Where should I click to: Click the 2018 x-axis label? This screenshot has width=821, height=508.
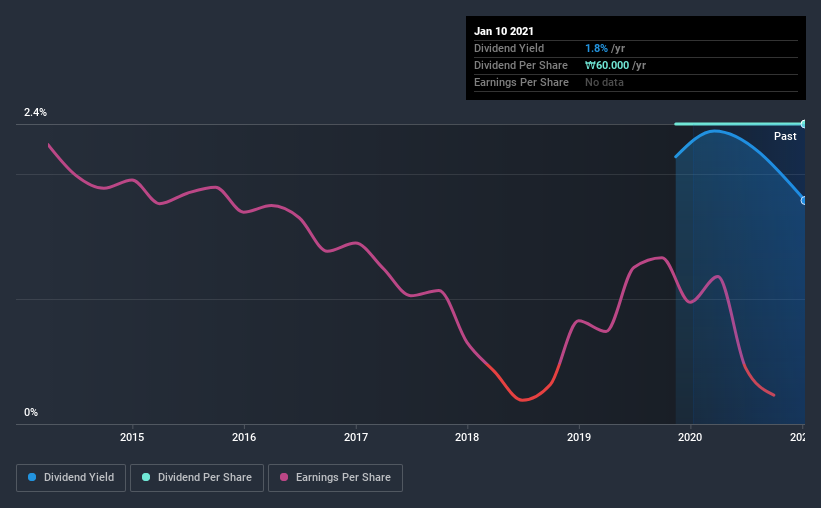(x=467, y=437)
